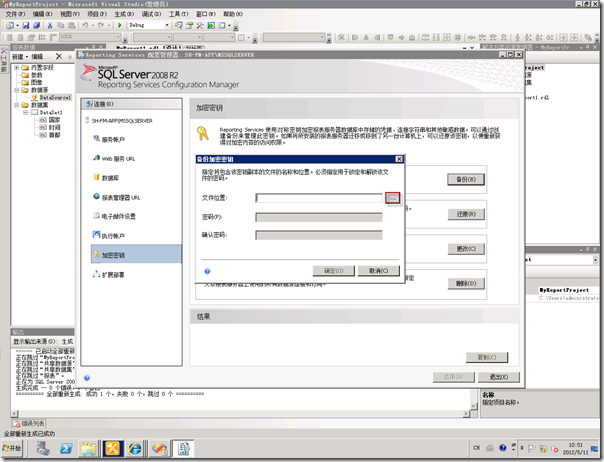
Task: Open the Debug configuration dropdown
Action: point(167,25)
